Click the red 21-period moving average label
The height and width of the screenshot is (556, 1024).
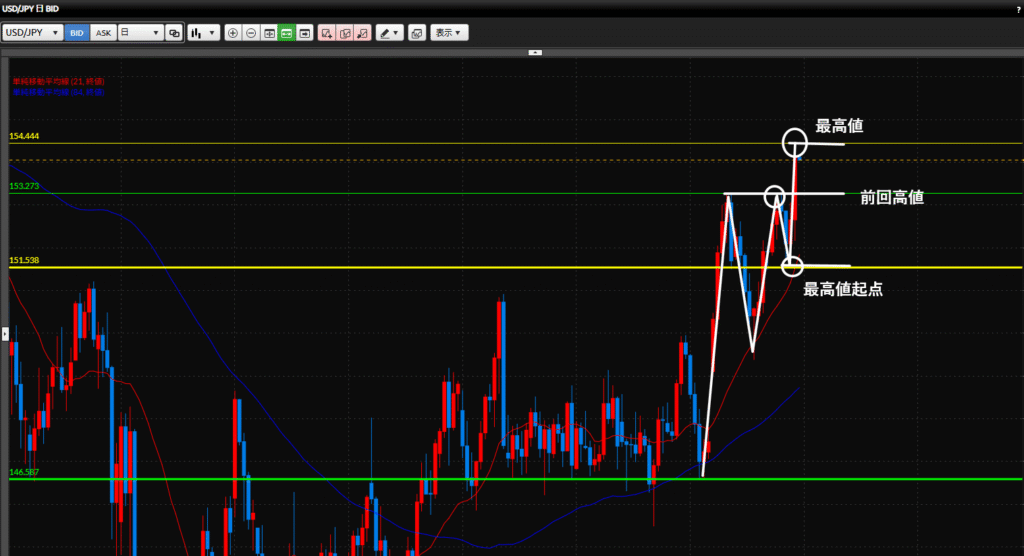(x=58, y=81)
